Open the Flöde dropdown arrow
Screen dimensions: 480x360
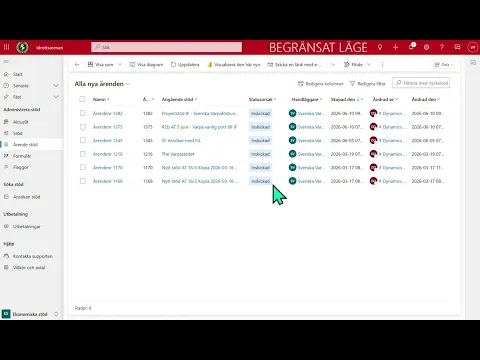[x=369, y=64]
